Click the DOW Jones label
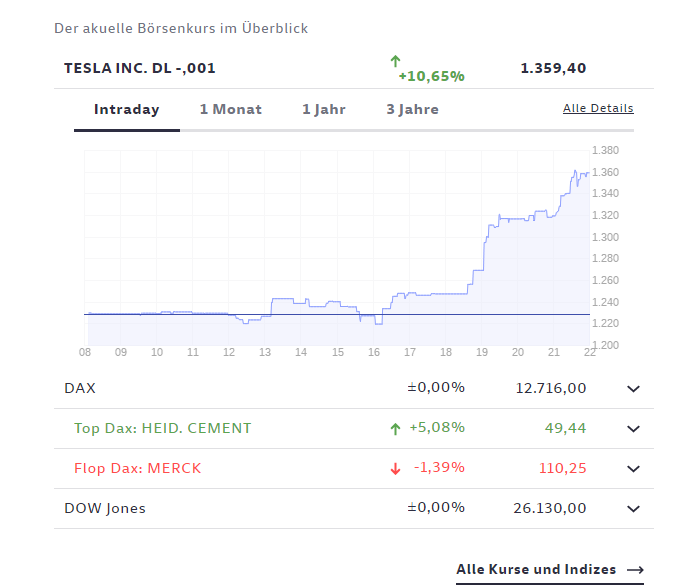Image resolution: width=688 pixels, height=588 pixels. click(105, 508)
